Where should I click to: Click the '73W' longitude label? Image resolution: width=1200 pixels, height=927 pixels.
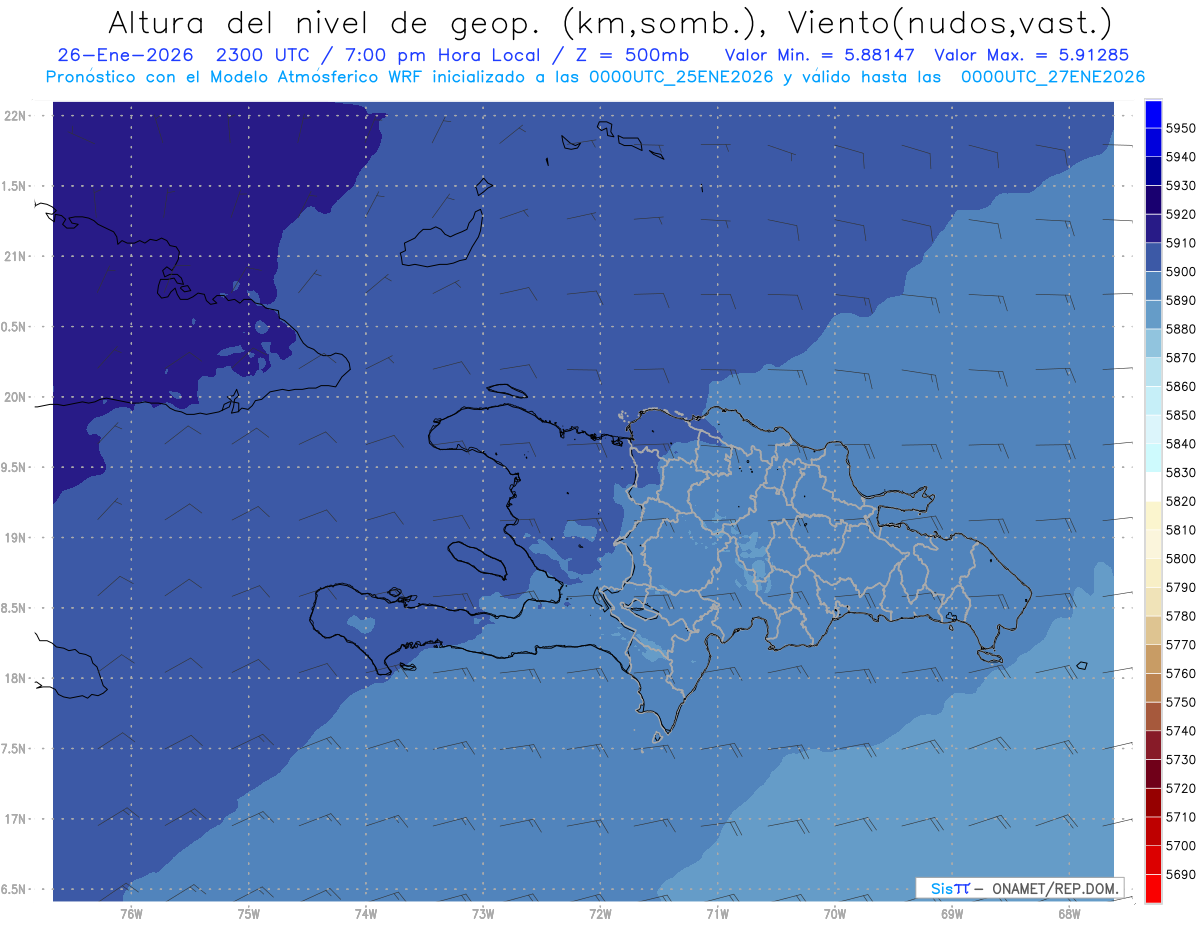483,914
